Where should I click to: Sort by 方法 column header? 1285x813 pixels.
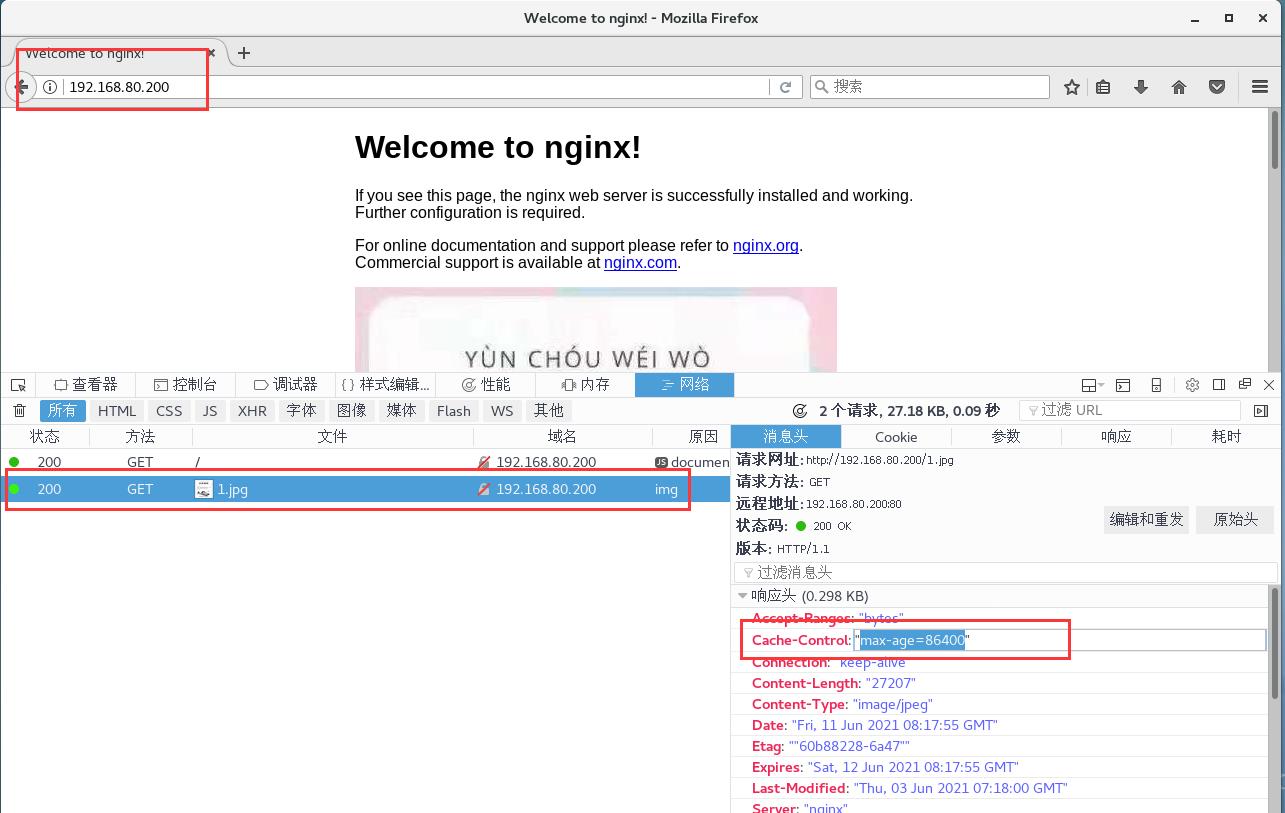pos(140,437)
